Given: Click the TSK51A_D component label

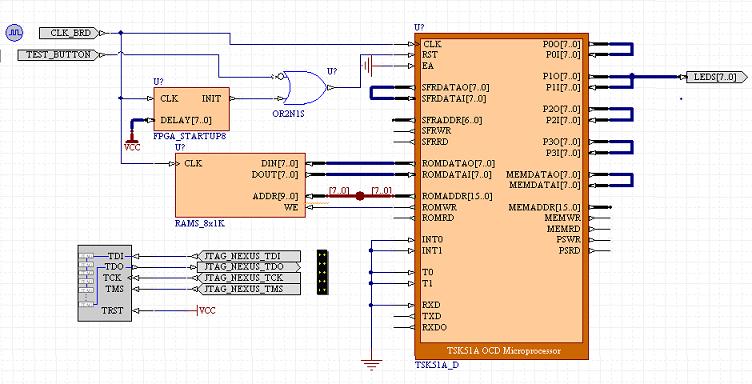Looking at the screenshot, I should click(436, 365).
